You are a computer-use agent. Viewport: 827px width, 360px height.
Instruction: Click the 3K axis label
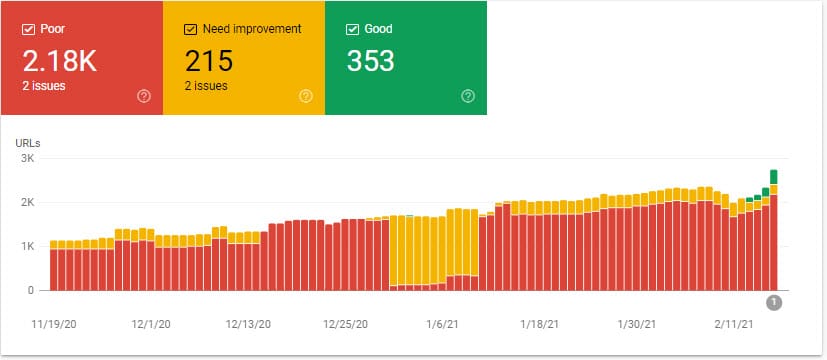[x=28, y=158]
